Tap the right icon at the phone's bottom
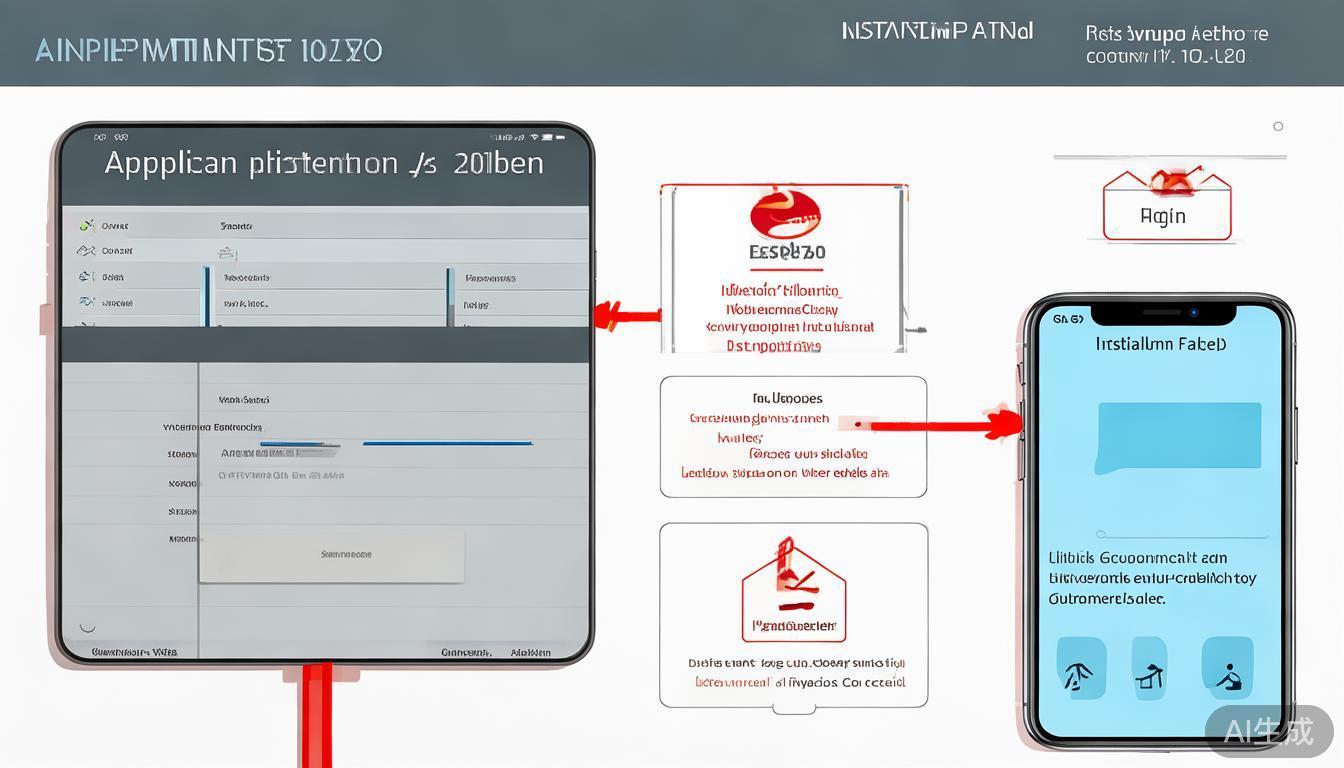The width and height of the screenshot is (1344, 768). click(1227, 668)
